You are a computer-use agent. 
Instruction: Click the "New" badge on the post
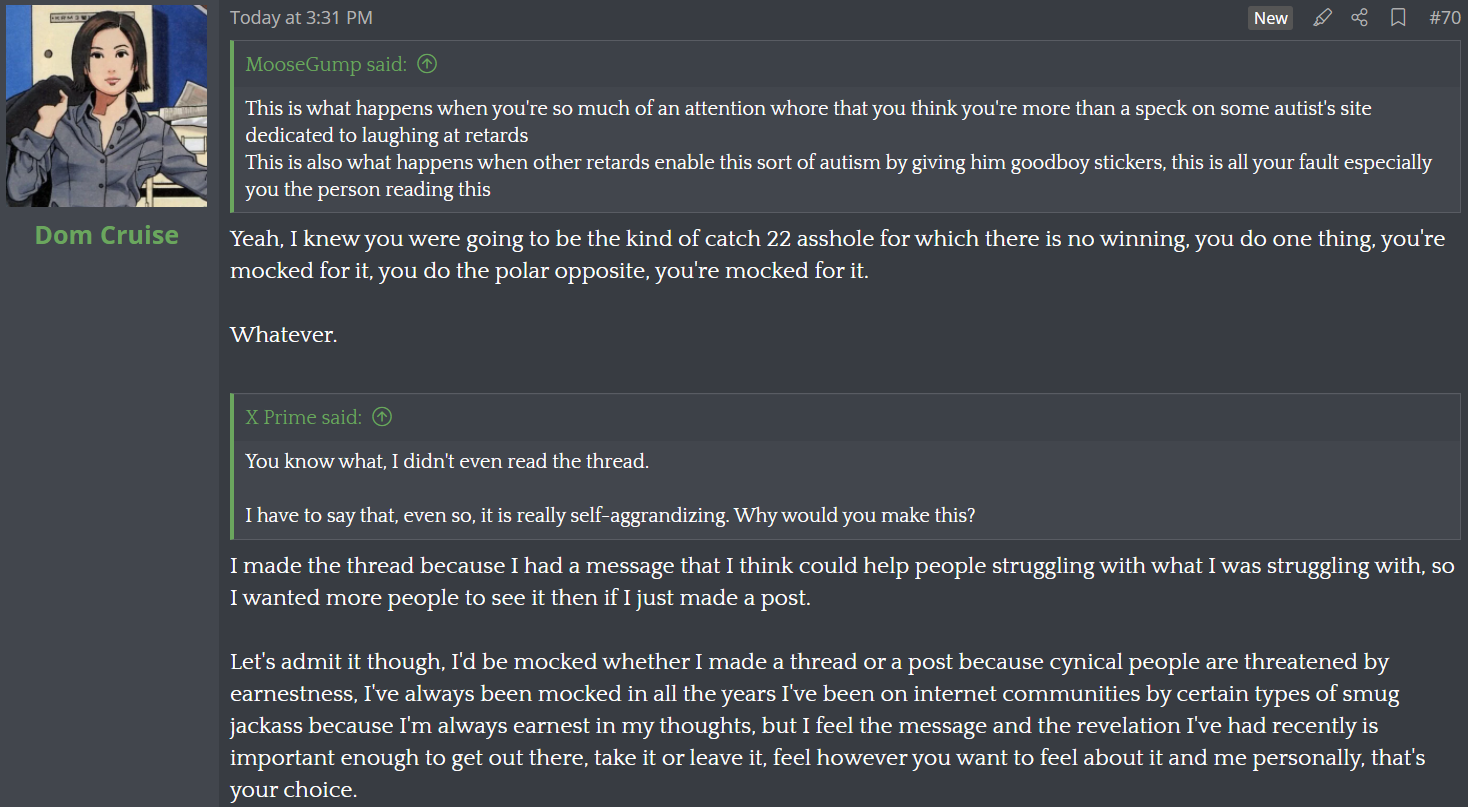click(1270, 18)
